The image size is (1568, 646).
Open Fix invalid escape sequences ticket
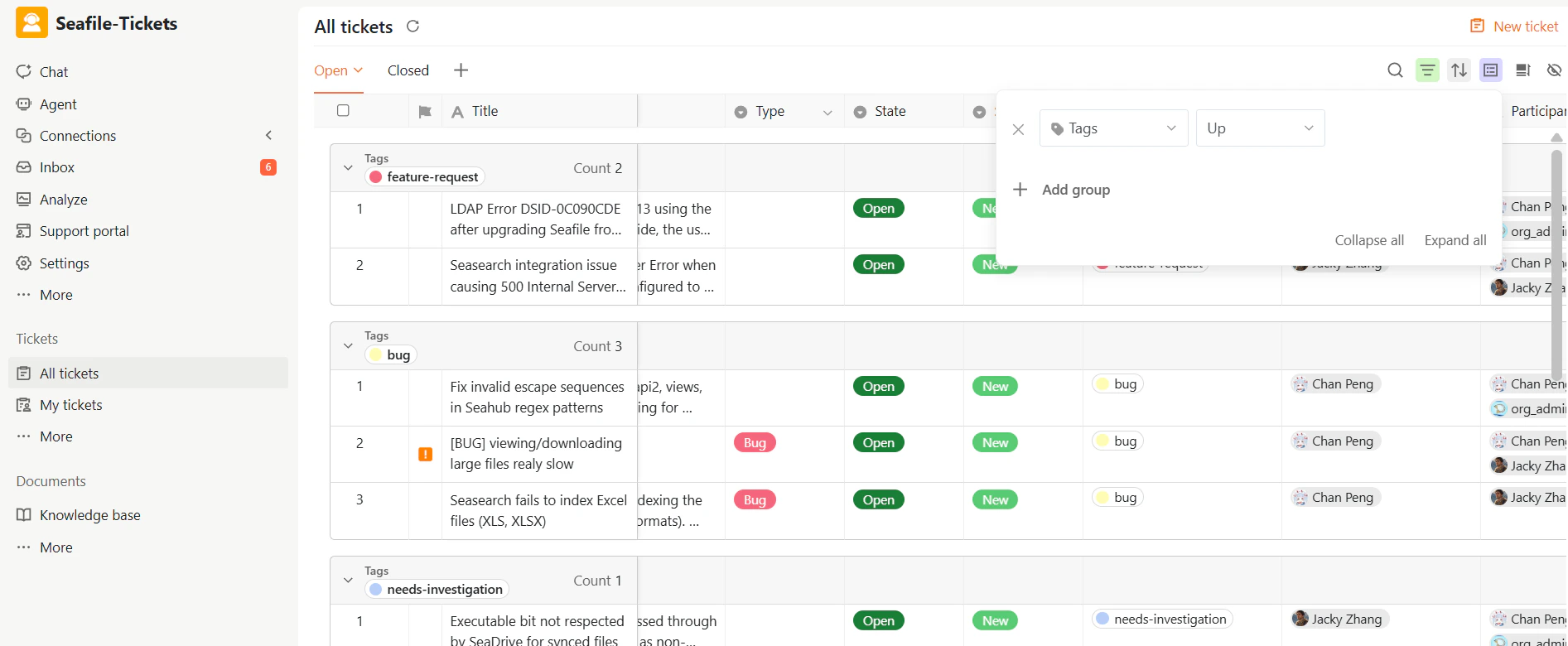tap(538, 398)
